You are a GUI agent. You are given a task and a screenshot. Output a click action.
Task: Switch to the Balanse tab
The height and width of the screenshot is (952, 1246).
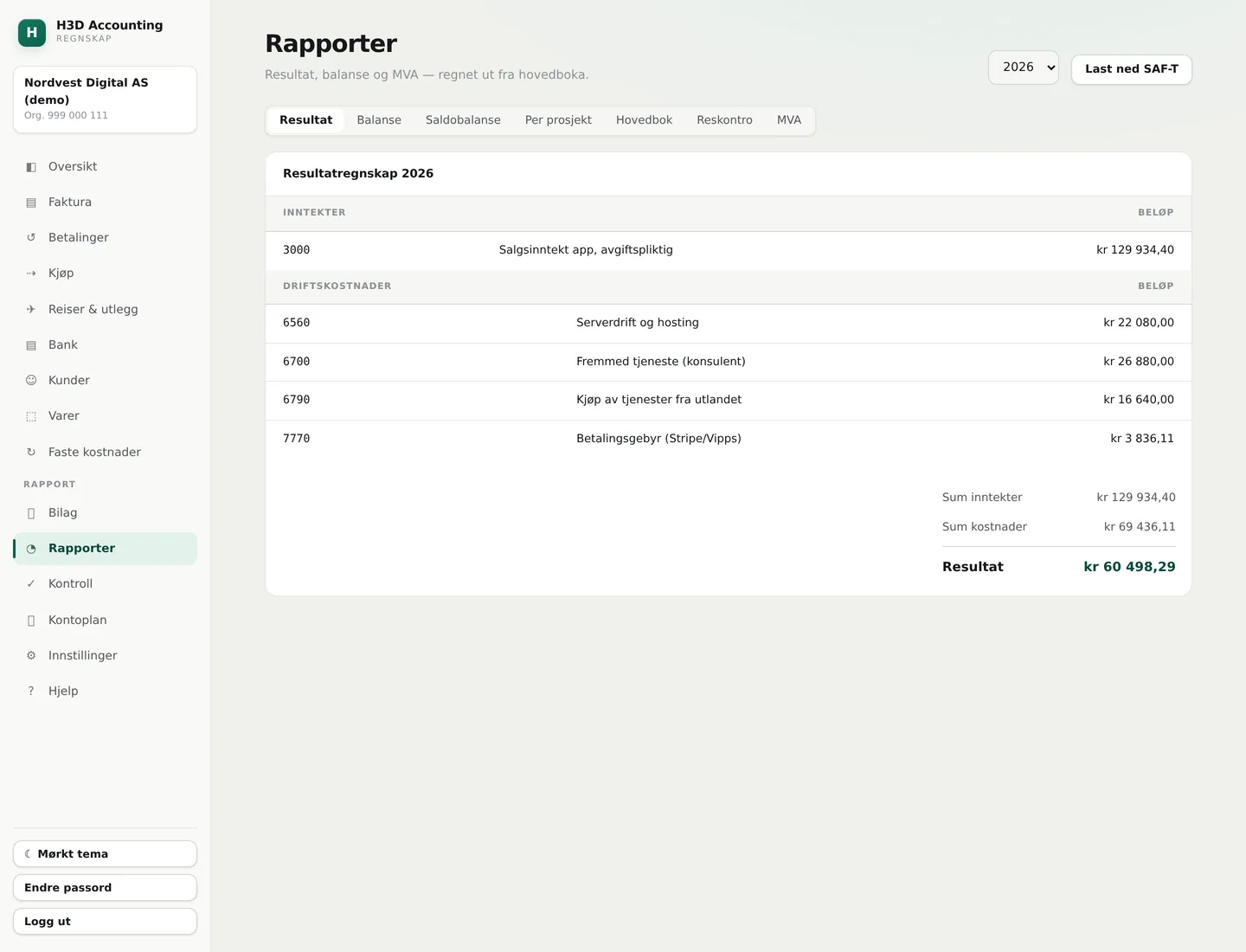click(379, 120)
